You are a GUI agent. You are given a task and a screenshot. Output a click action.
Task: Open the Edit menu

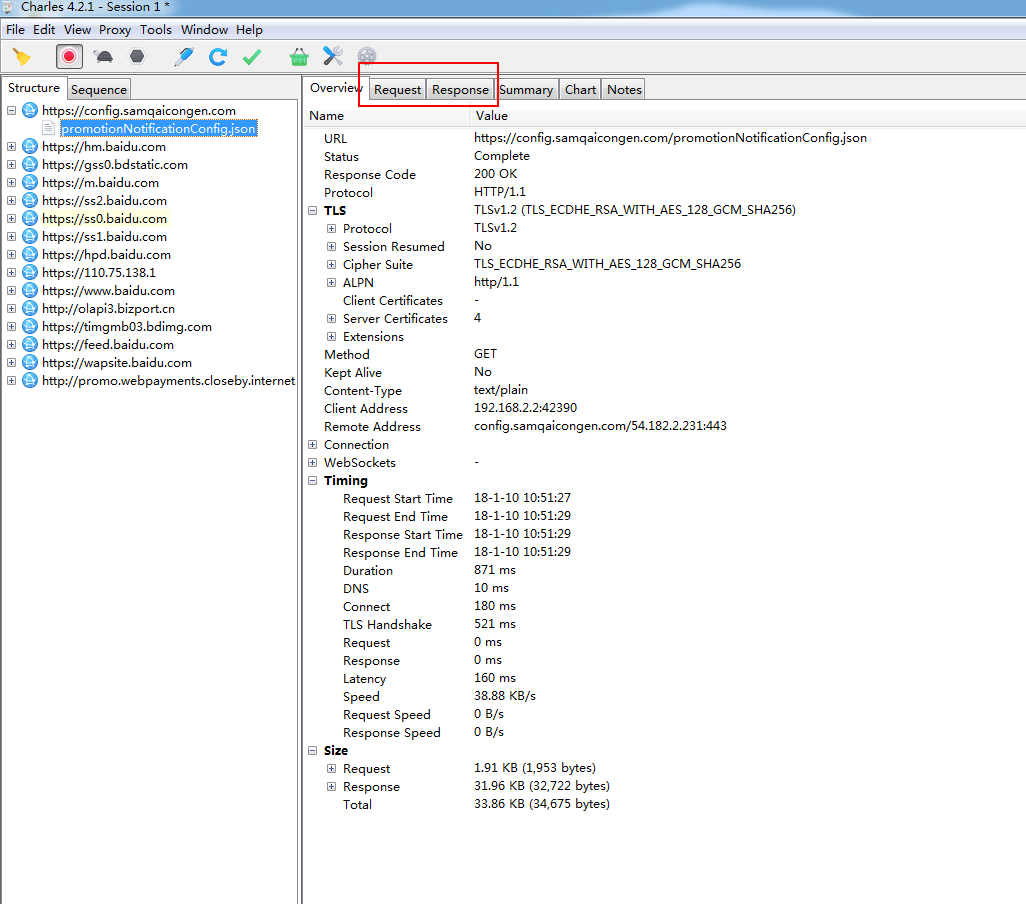[x=44, y=29]
